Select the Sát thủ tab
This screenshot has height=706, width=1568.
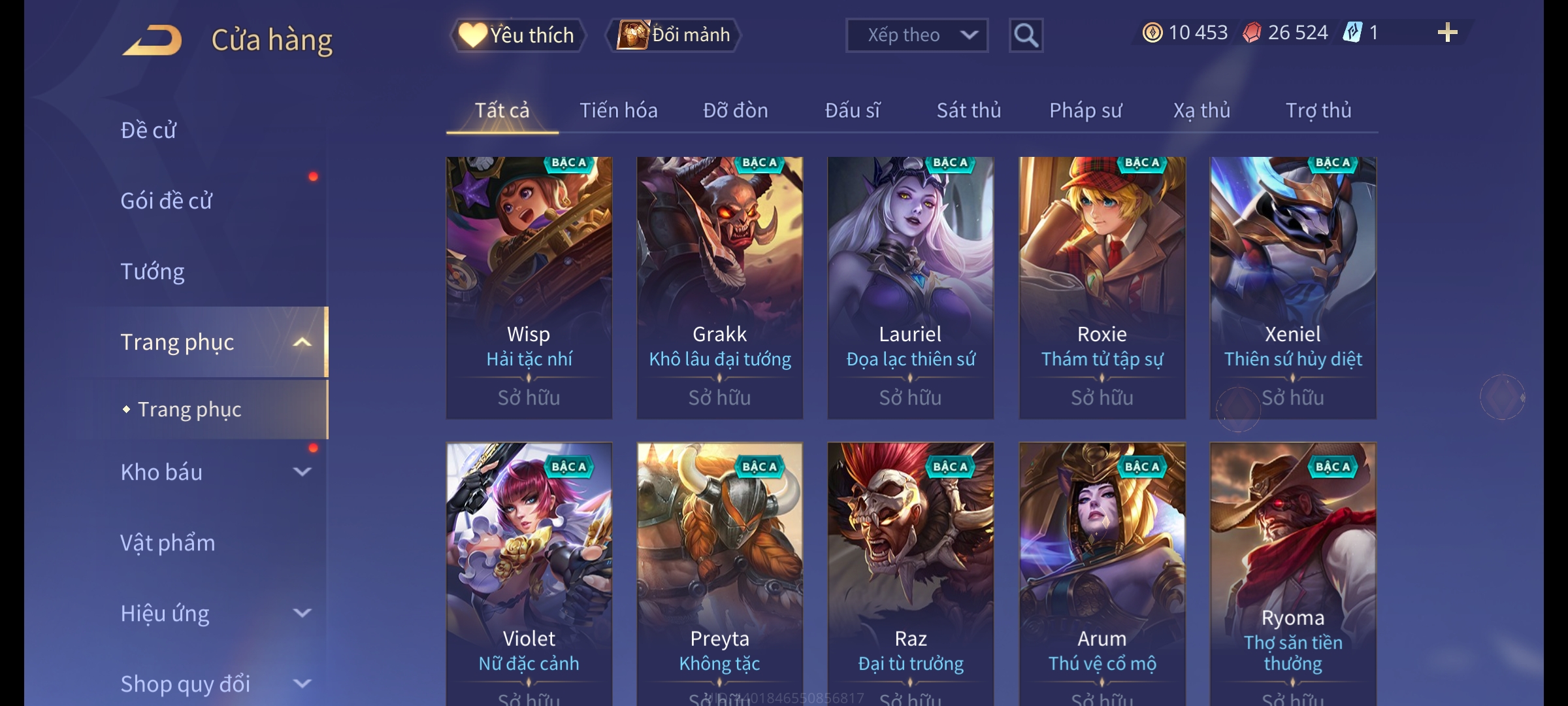(969, 110)
